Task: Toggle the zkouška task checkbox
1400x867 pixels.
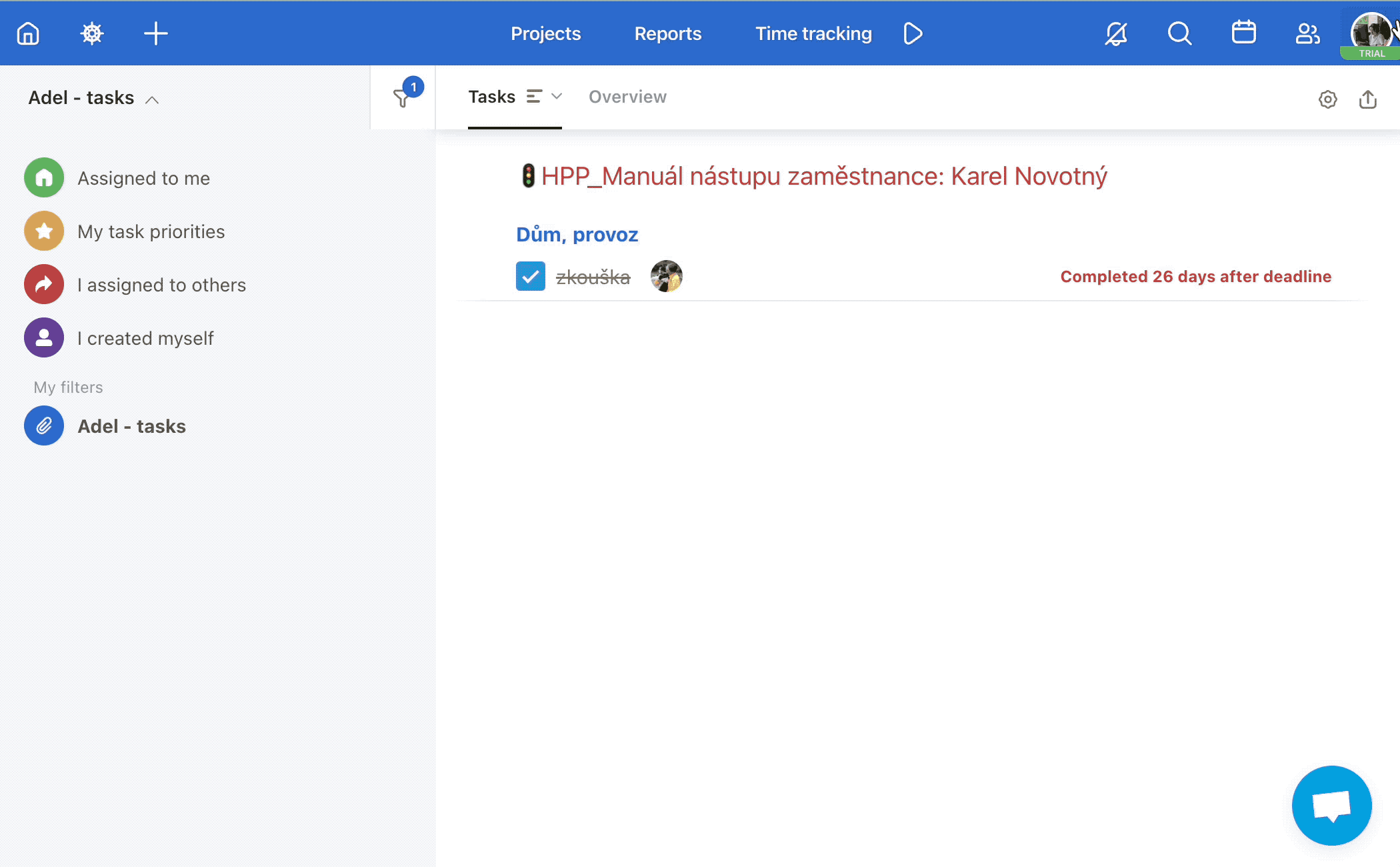Action: 530,276
